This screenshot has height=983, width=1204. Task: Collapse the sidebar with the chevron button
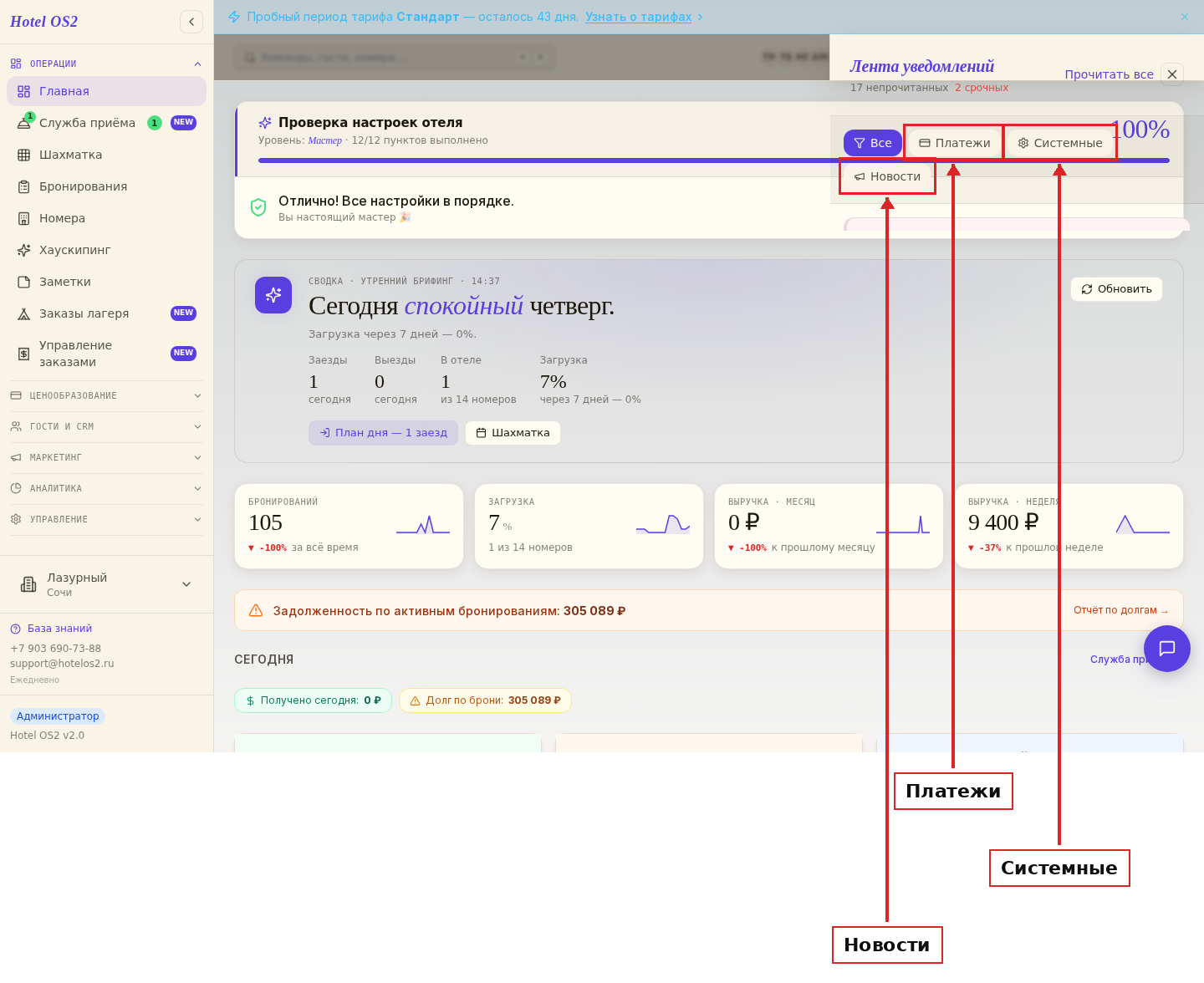click(191, 22)
